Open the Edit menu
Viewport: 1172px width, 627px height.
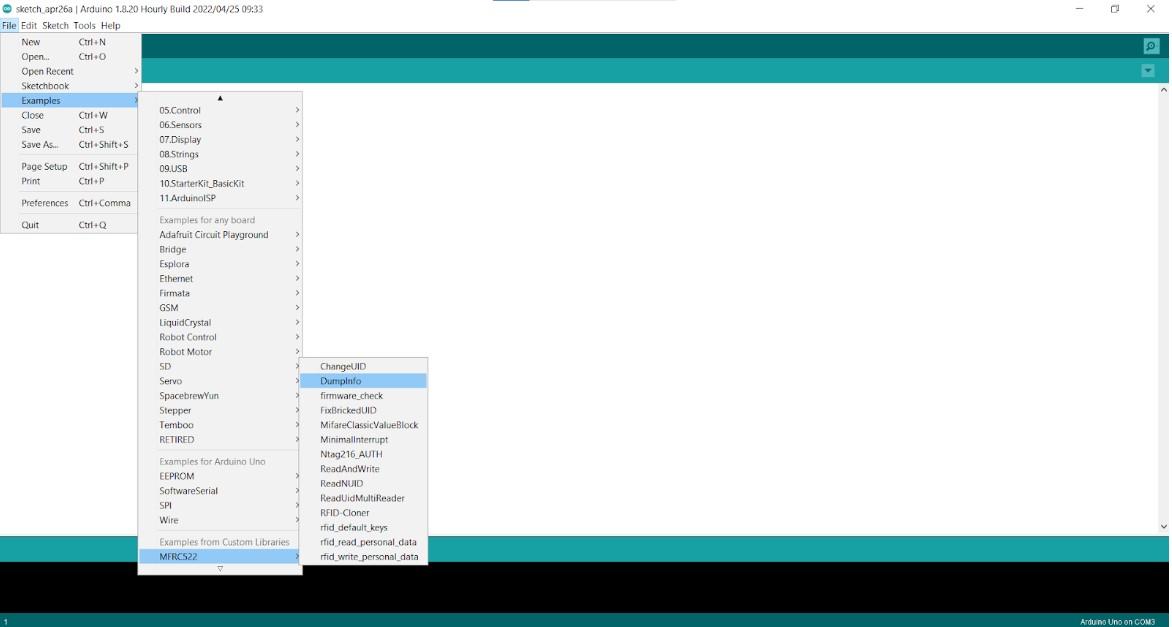(x=29, y=25)
